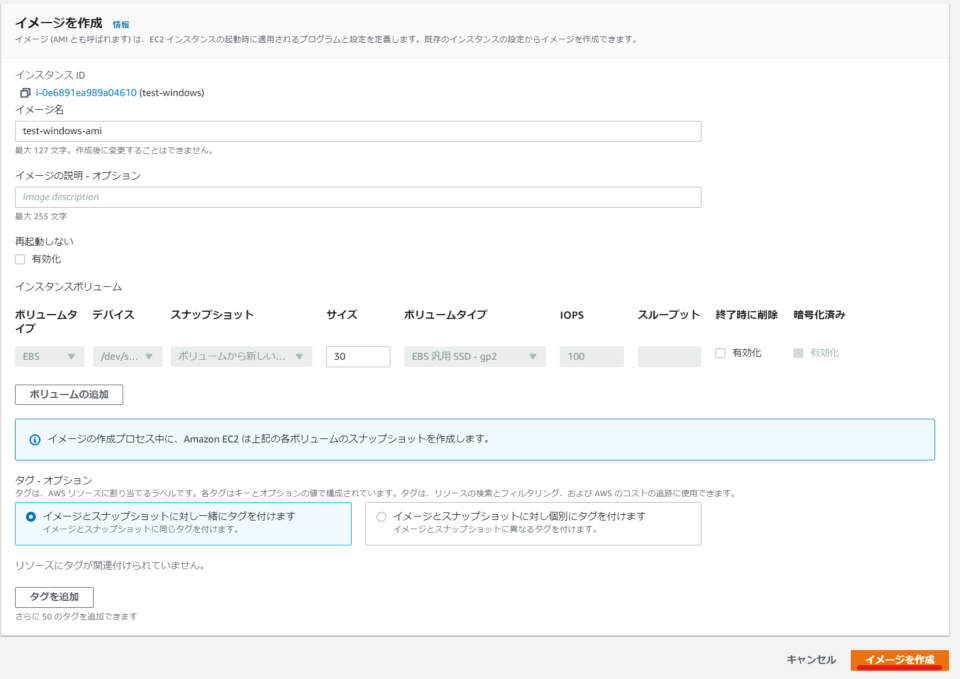The image size is (960, 679).
Task: Enable the 再起動しない checkbox
Action: 19,257
